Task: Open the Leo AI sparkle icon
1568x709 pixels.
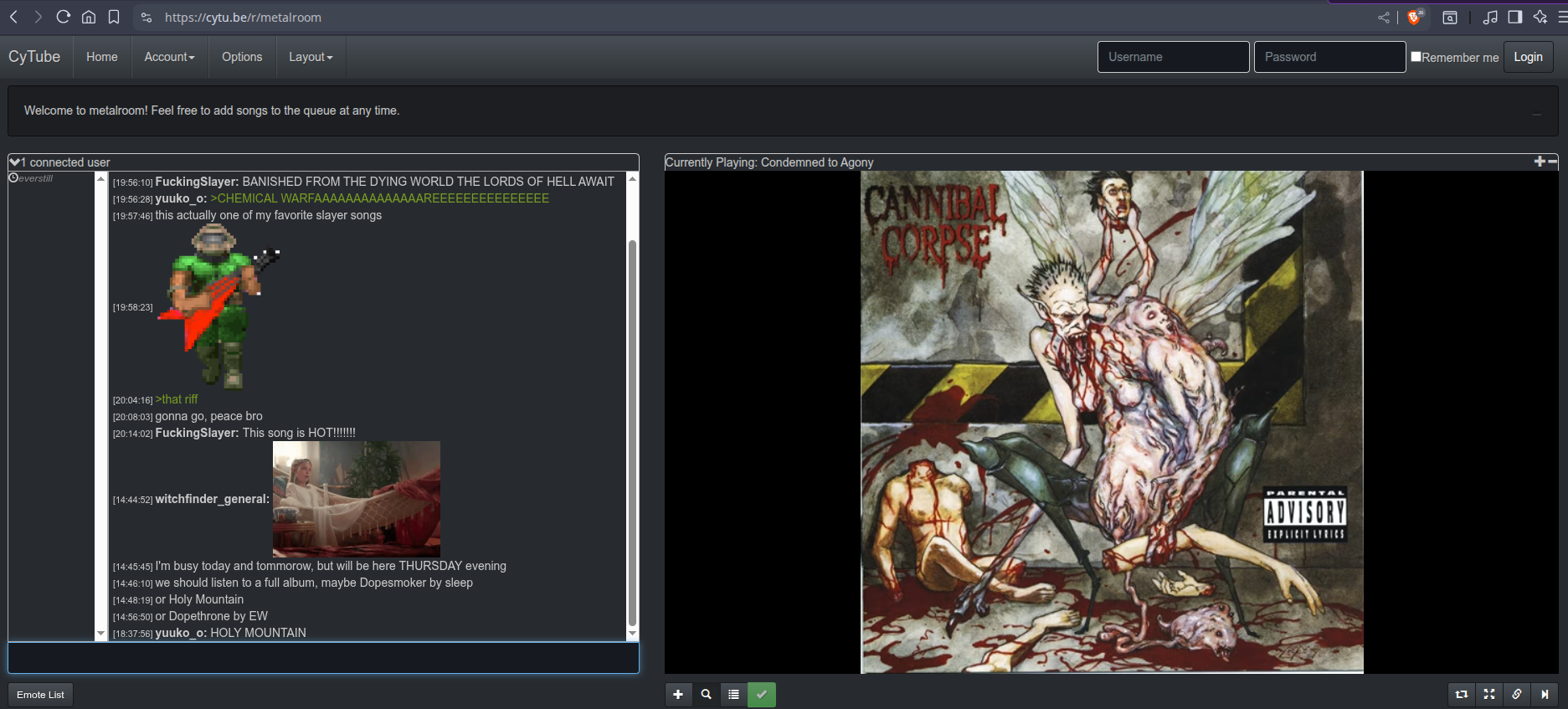Action: 1540,17
